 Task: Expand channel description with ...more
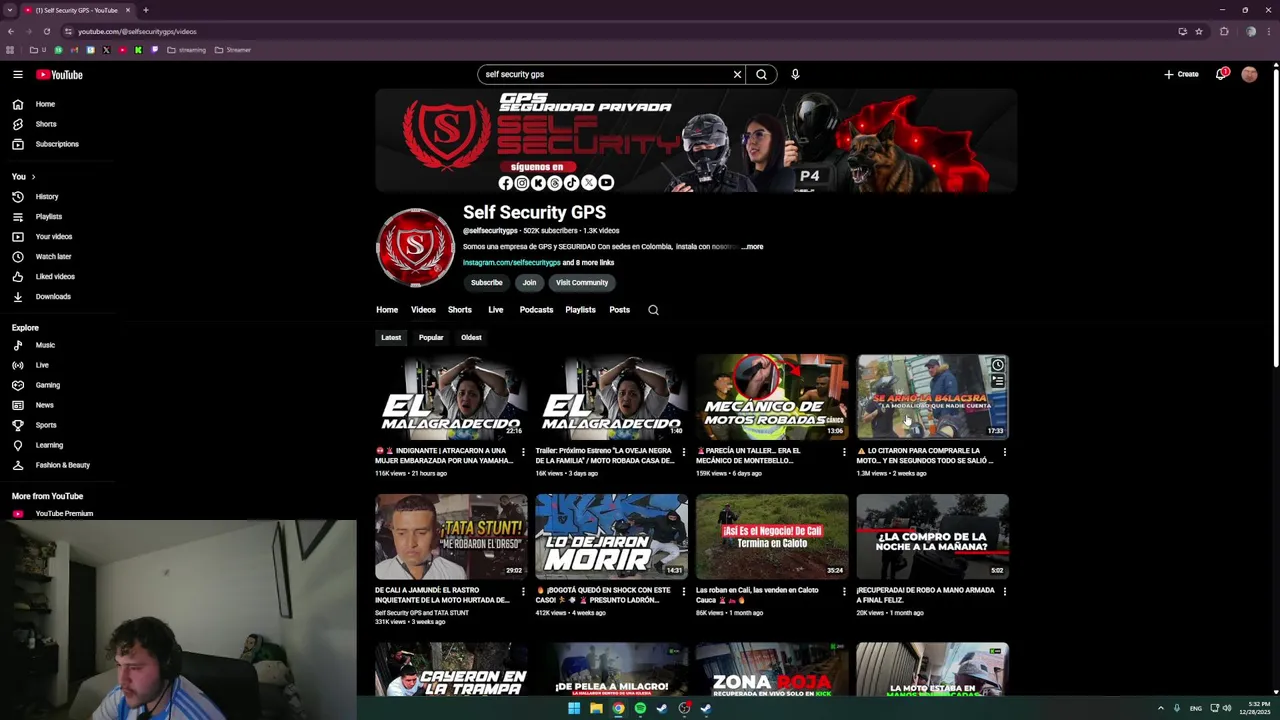752,247
